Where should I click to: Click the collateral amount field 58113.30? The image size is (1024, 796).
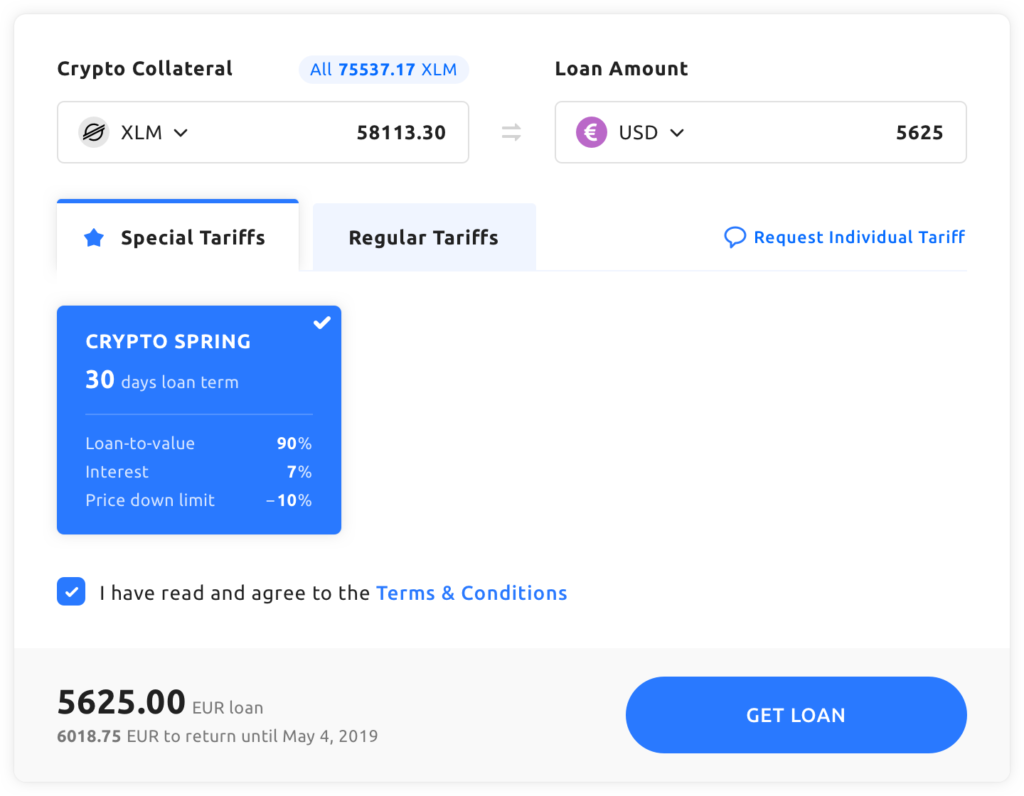401,132
